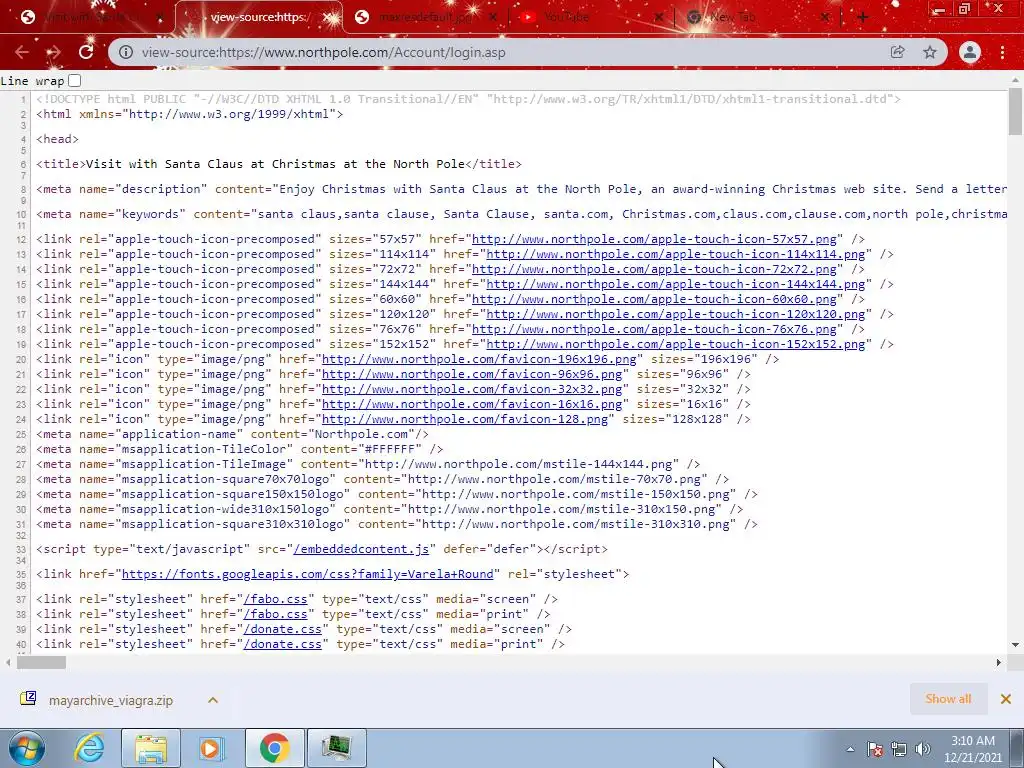
Task: Close the downloads bar
Action: (x=1006, y=699)
